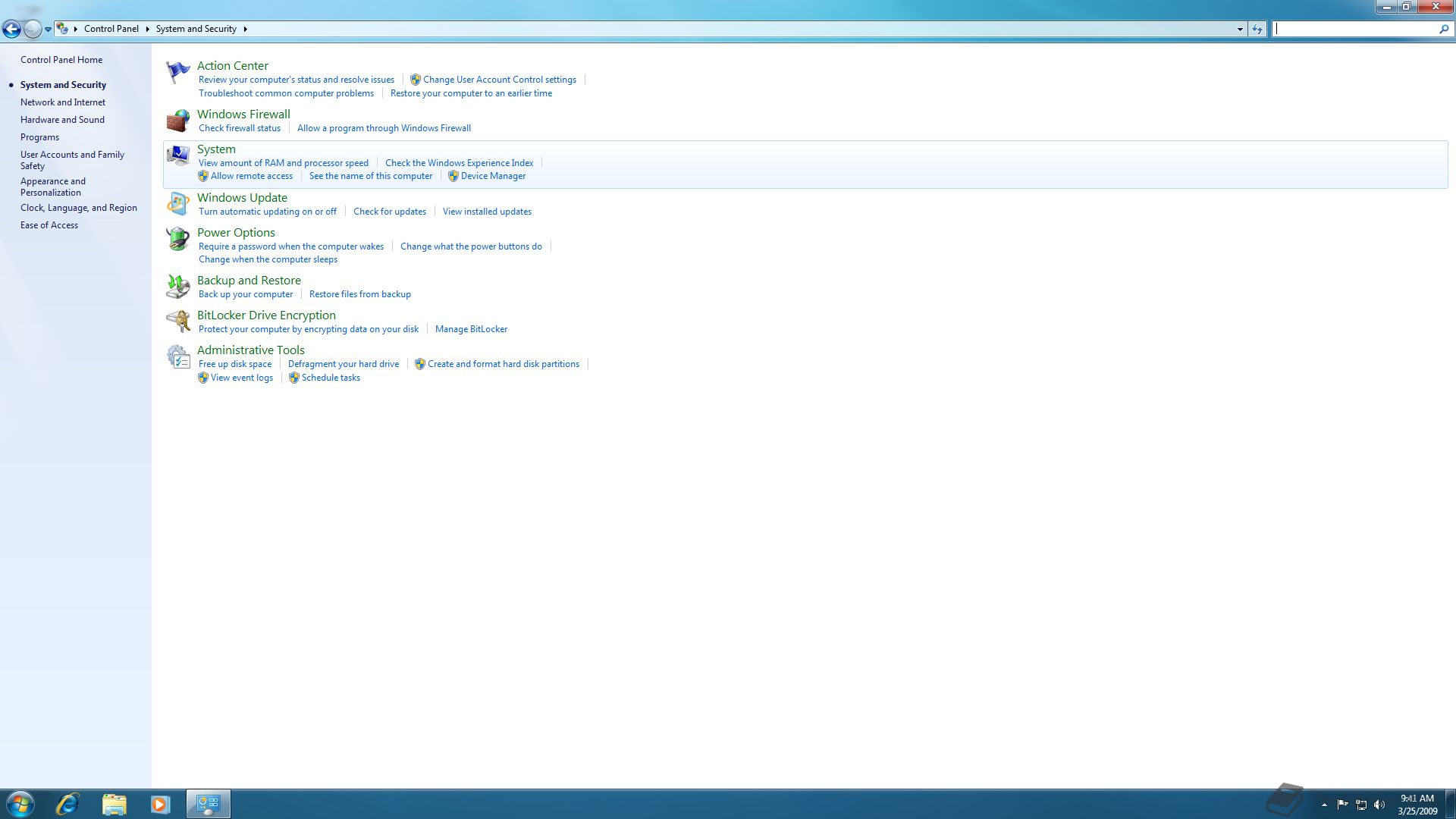
Task: Click System and Security breadcrumb
Action: click(196, 29)
